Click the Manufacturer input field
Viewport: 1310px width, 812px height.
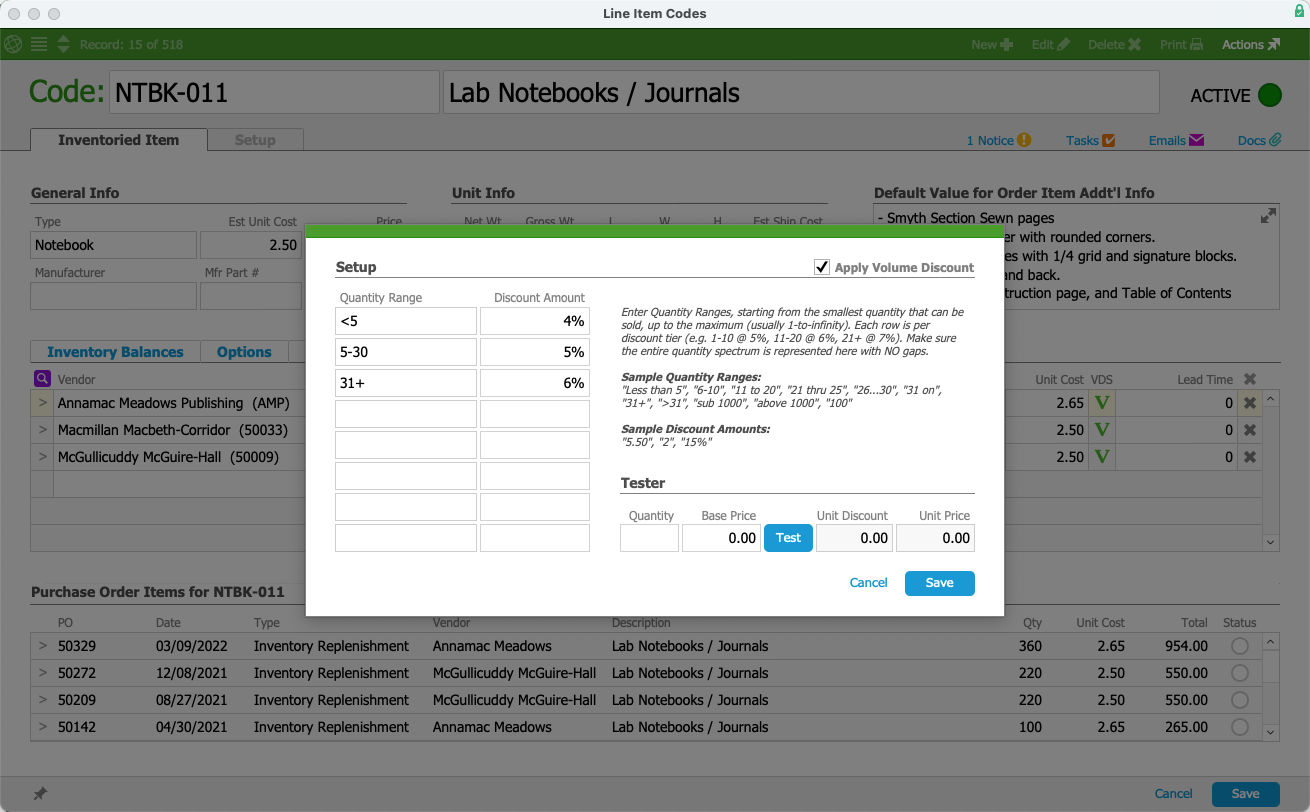pyautogui.click(x=114, y=296)
